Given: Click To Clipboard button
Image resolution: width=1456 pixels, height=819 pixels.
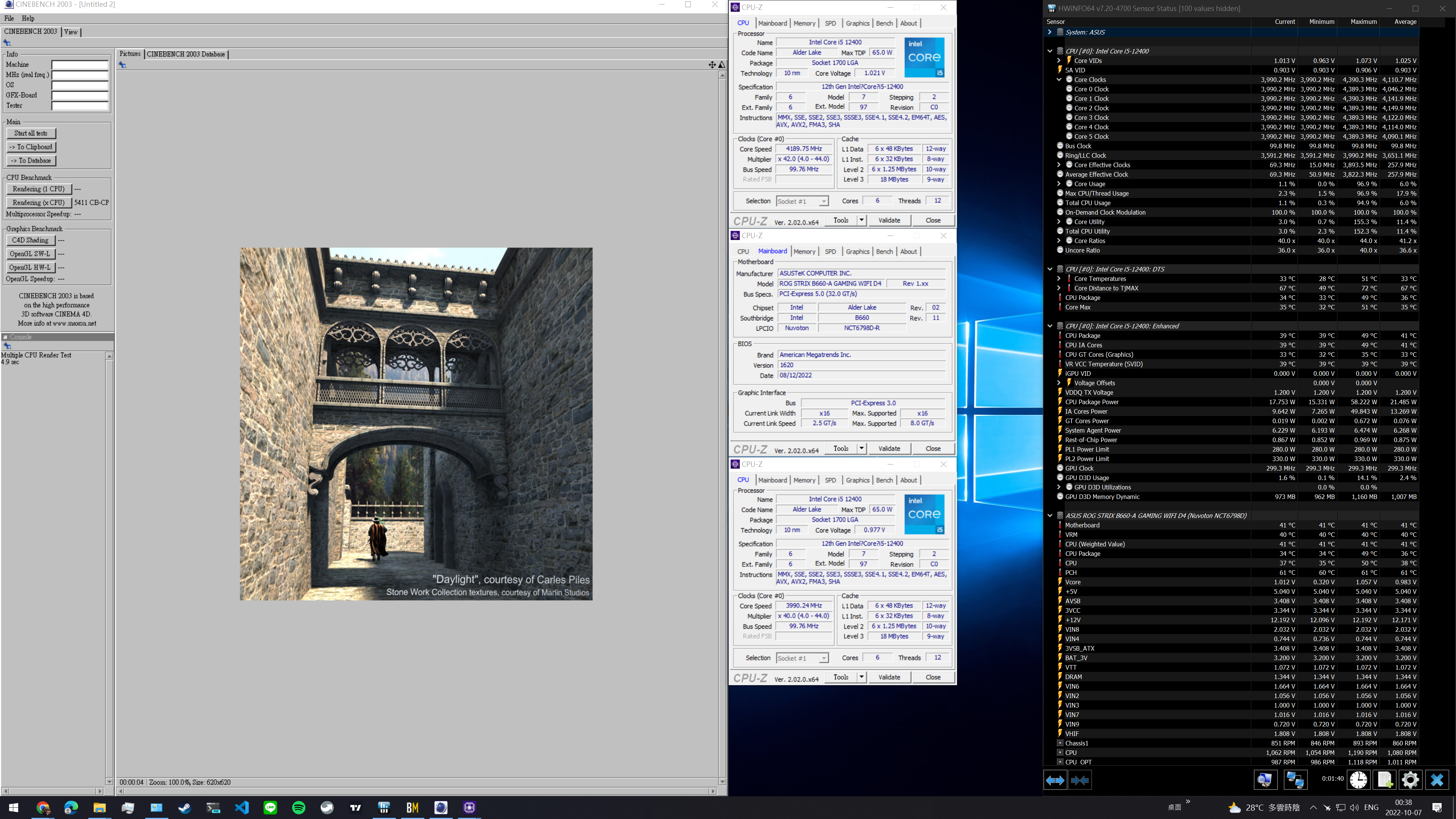Looking at the screenshot, I should pyautogui.click(x=31, y=147).
